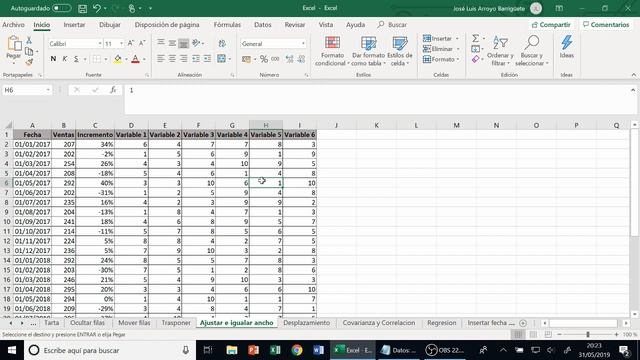The height and width of the screenshot is (360, 640).
Task: Expand the Insertar cells dropdown
Action: click(457, 38)
